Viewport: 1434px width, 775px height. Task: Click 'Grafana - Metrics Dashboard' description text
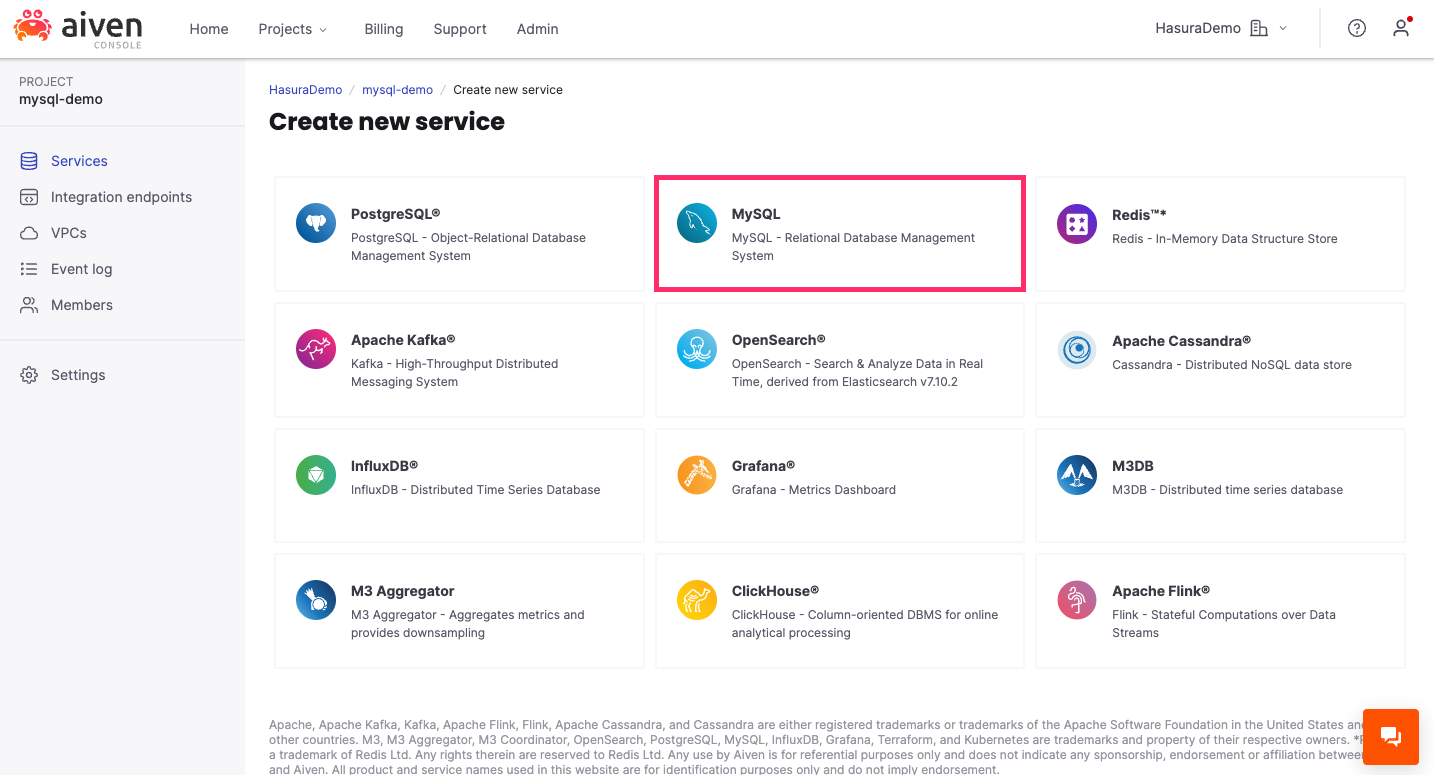pos(814,490)
